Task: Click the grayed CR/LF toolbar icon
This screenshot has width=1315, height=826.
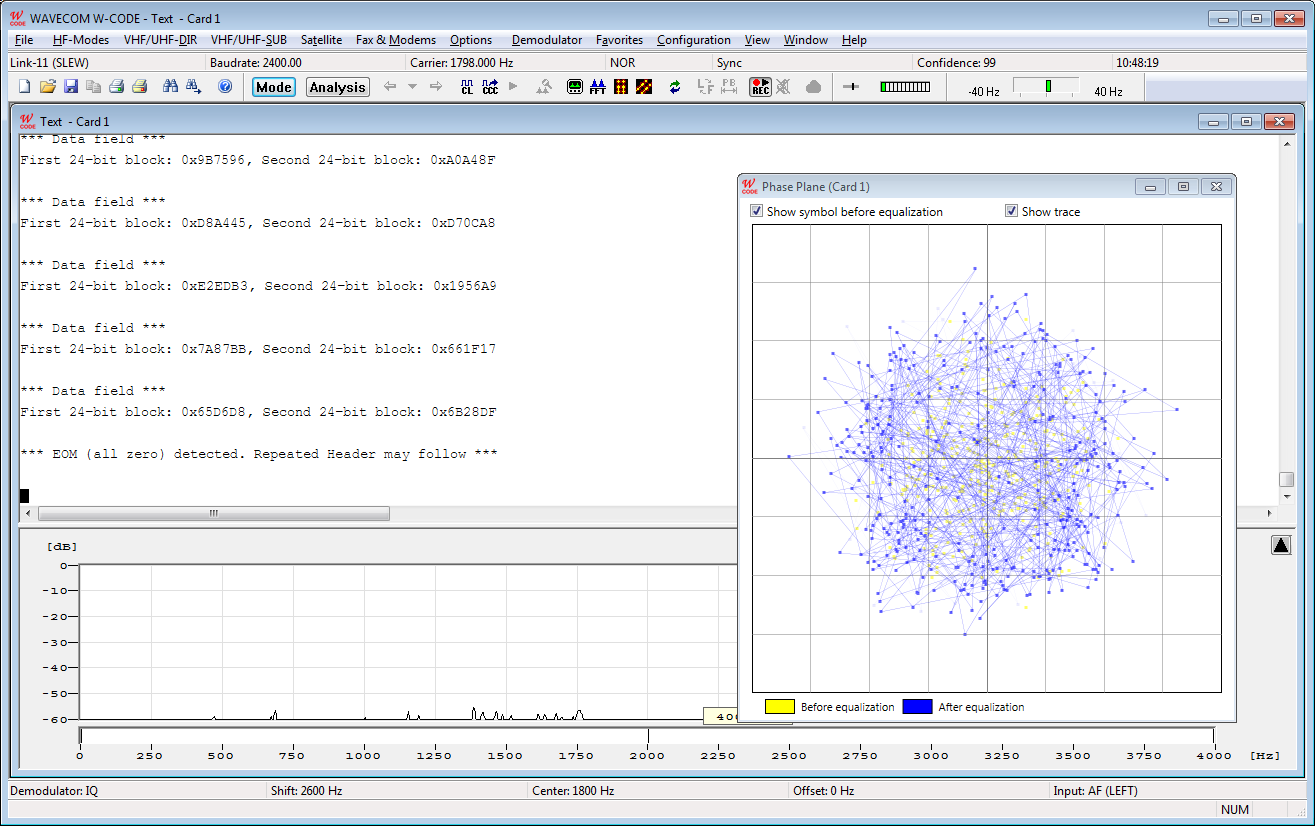Action: 706,87
